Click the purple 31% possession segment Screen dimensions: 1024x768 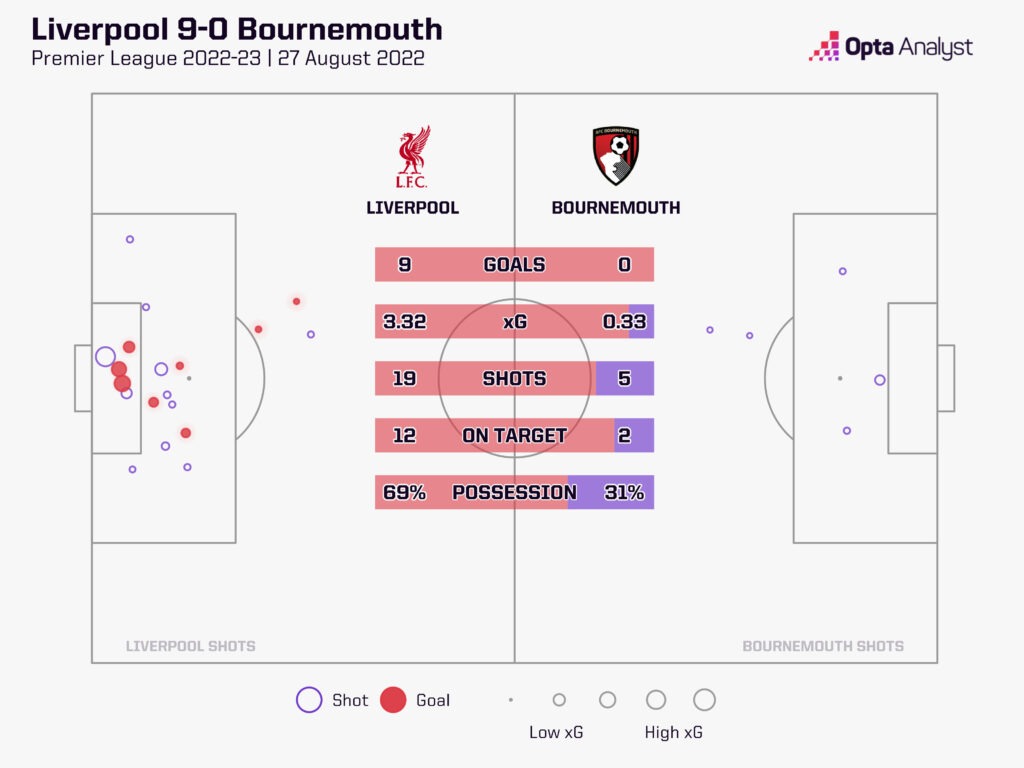click(612, 493)
